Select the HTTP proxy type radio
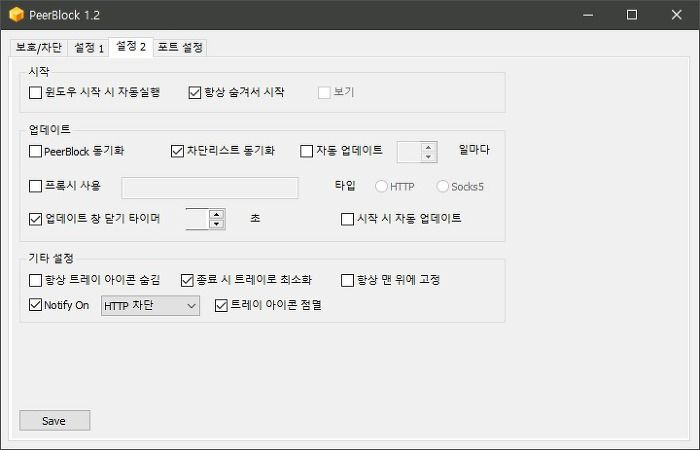This screenshot has width=700, height=450. pyautogui.click(x=381, y=186)
